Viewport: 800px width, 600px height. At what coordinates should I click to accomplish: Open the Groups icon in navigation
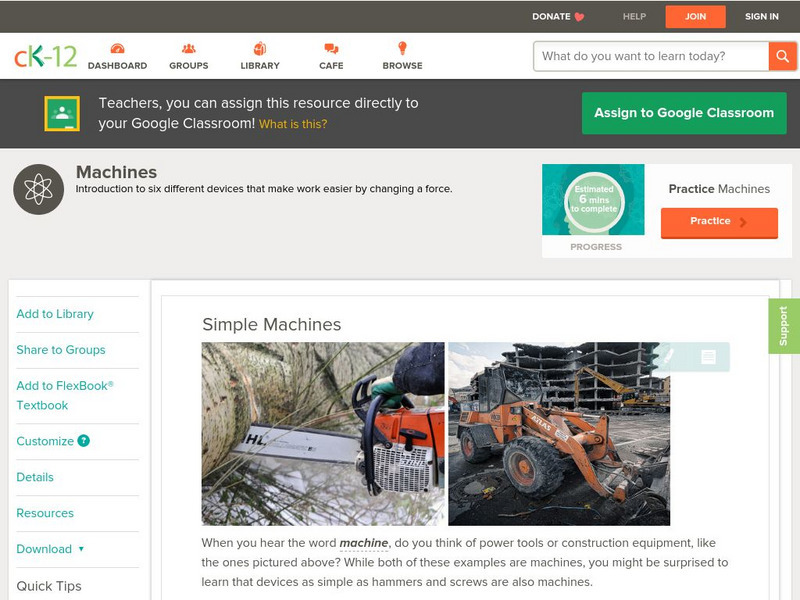(188, 49)
